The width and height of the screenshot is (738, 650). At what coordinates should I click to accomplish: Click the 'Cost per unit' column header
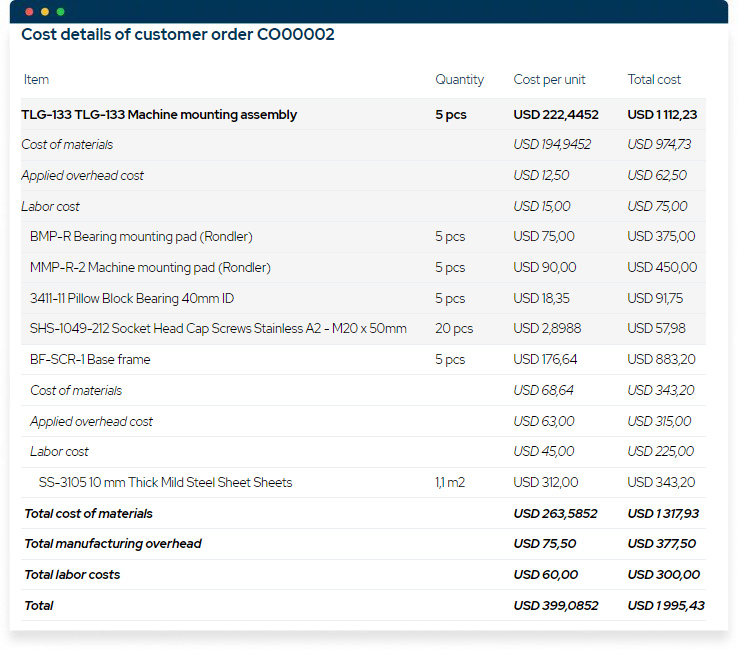pyautogui.click(x=549, y=80)
